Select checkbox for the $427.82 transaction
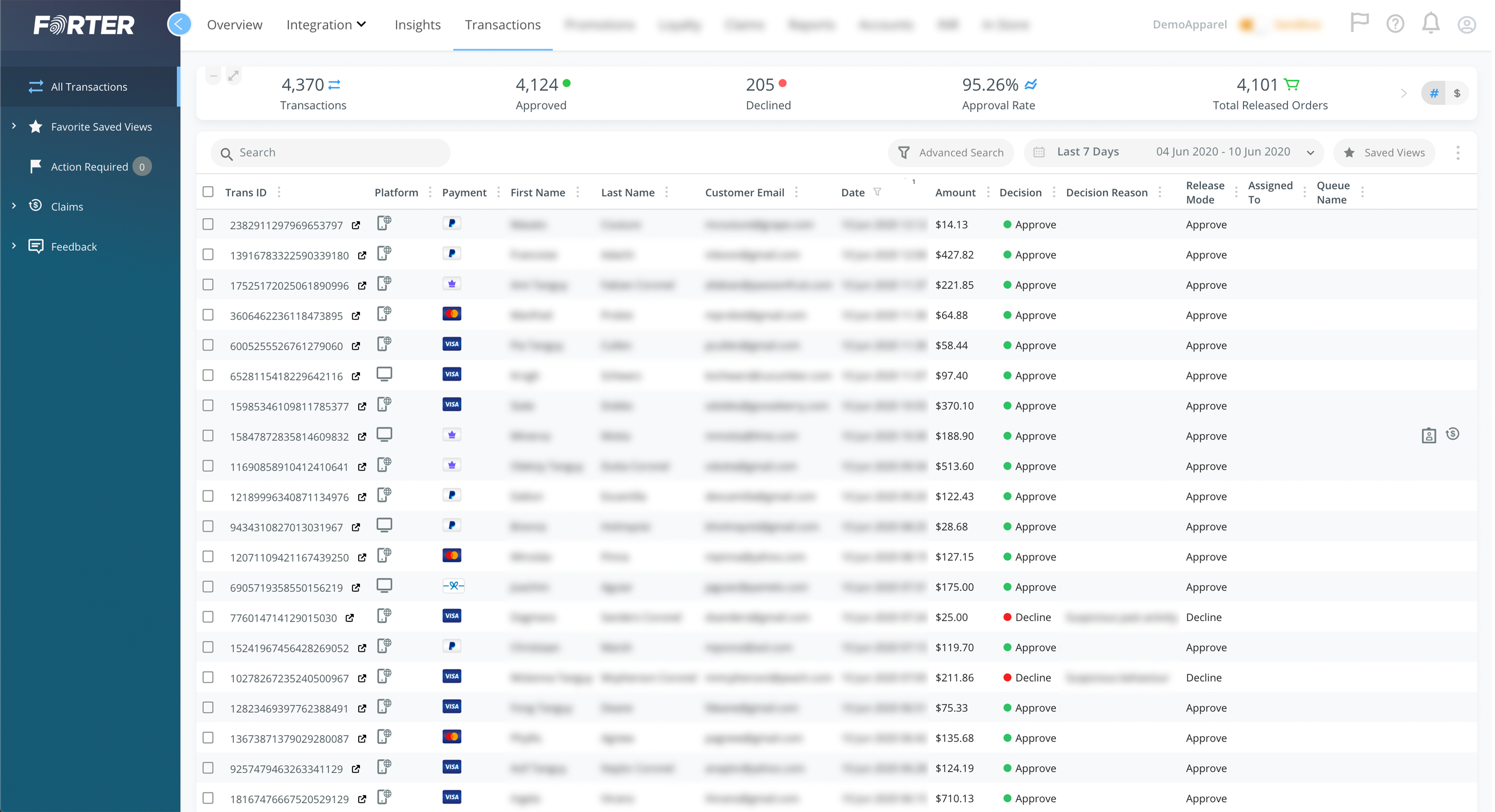 click(208, 254)
